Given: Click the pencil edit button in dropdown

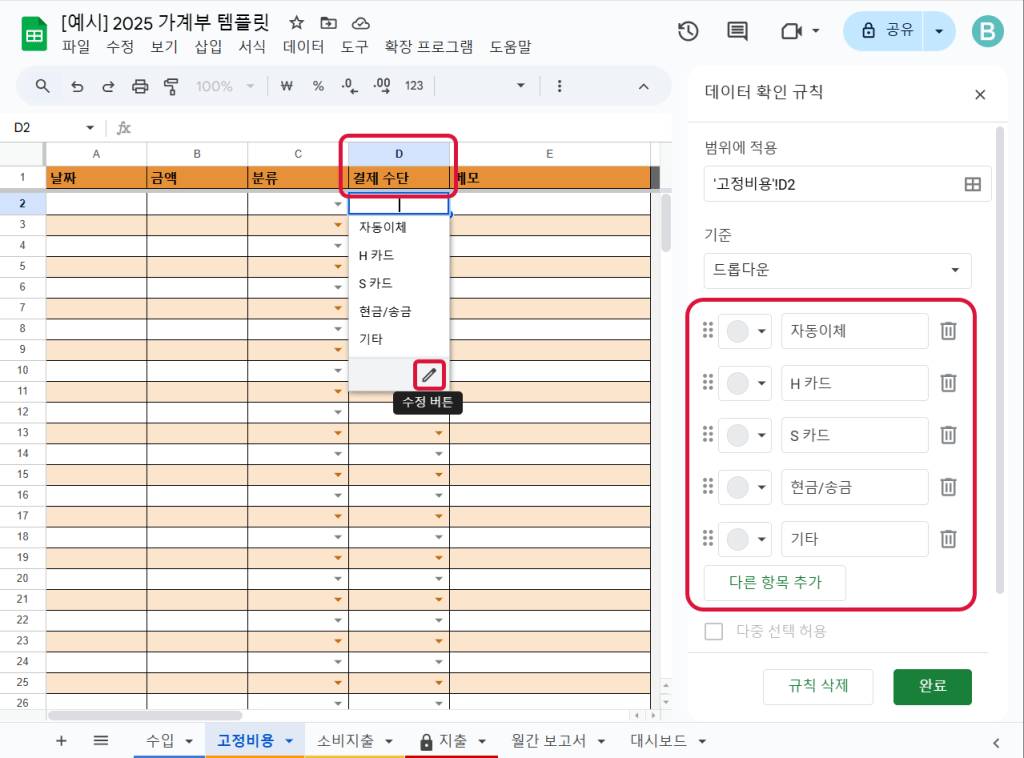Looking at the screenshot, I should [x=429, y=374].
